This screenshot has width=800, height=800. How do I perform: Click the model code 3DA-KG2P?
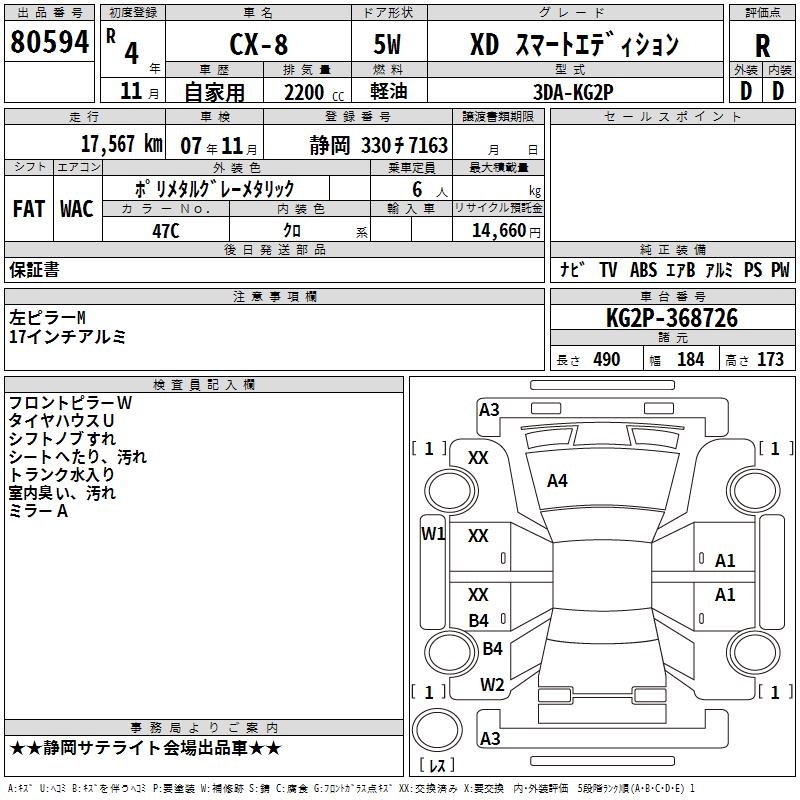click(573, 92)
